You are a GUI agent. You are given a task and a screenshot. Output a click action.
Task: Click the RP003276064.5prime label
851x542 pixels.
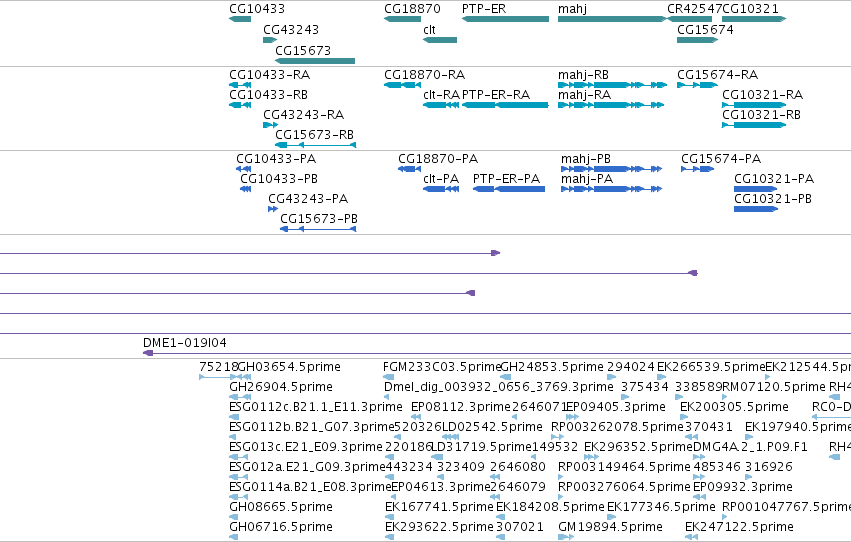click(624, 487)
